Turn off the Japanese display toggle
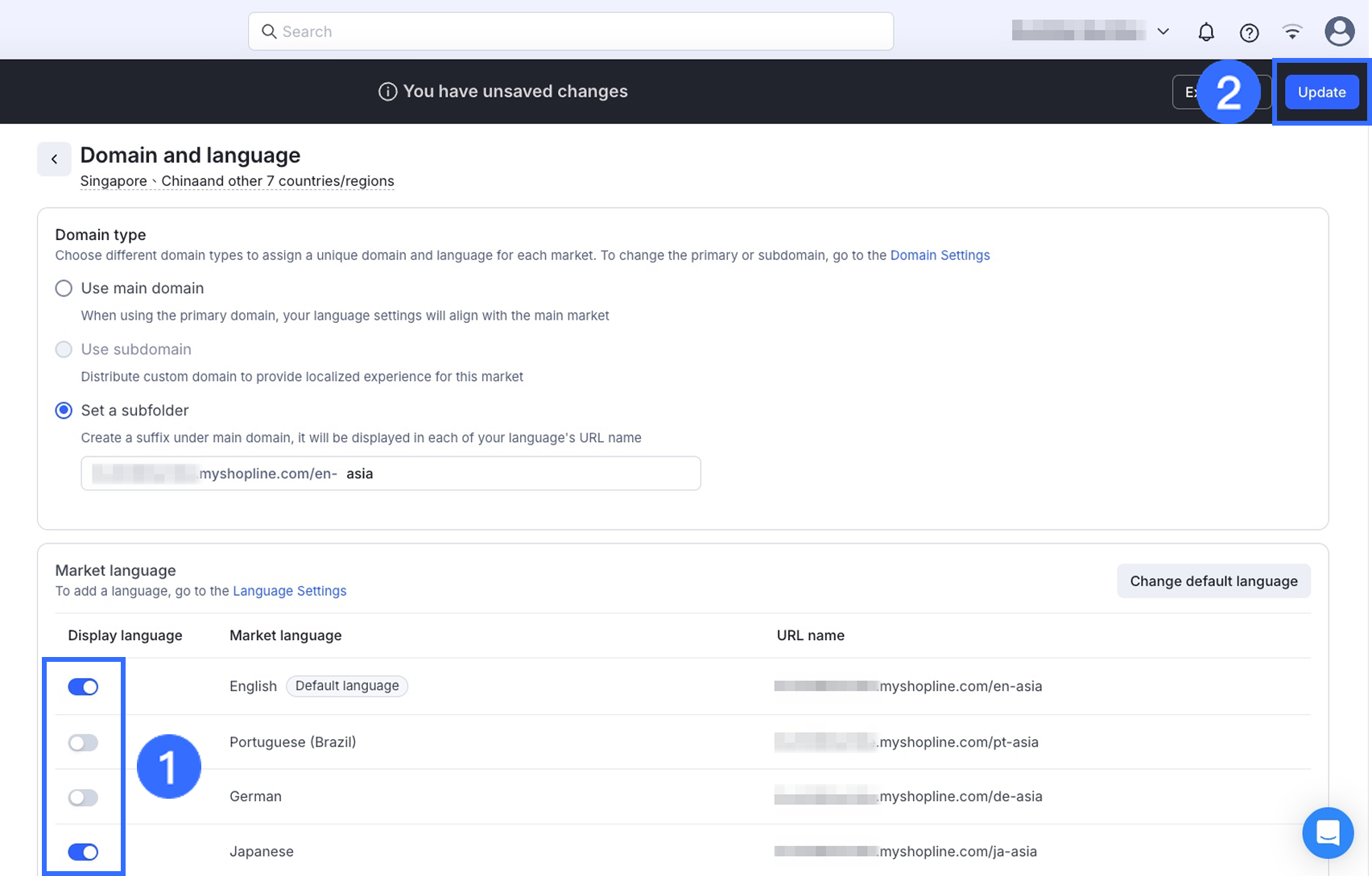The image size is (1372, 876). pyautogui.click(x=83, y=852)
